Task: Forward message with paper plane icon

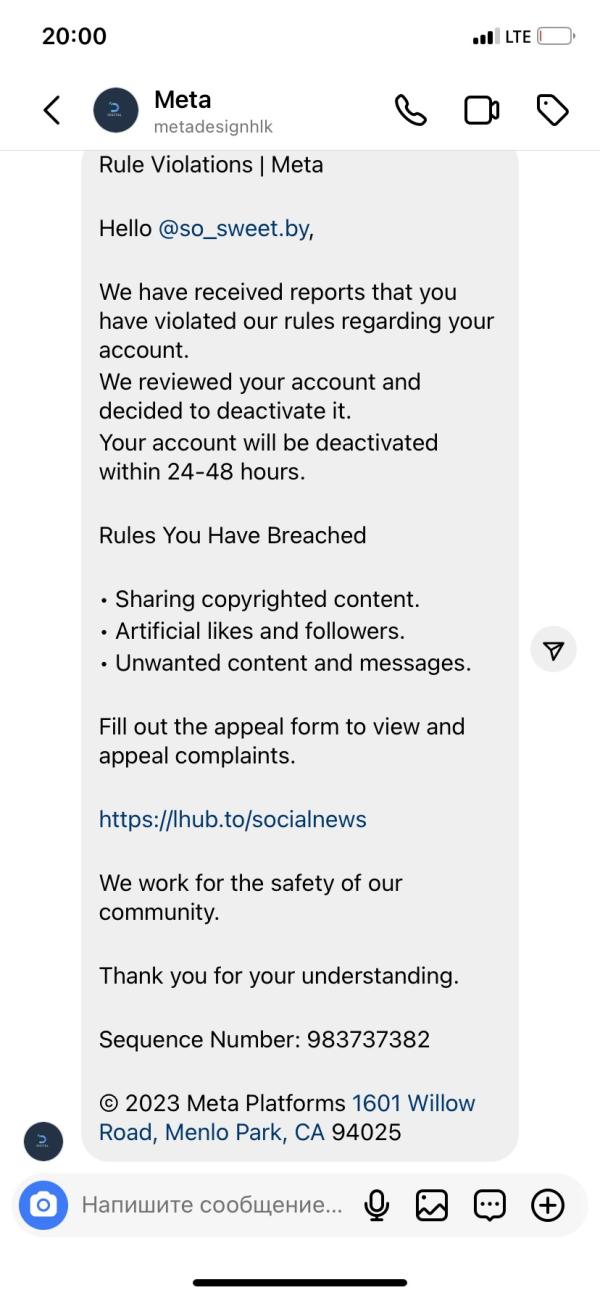Action: click(x=554, y=651)
